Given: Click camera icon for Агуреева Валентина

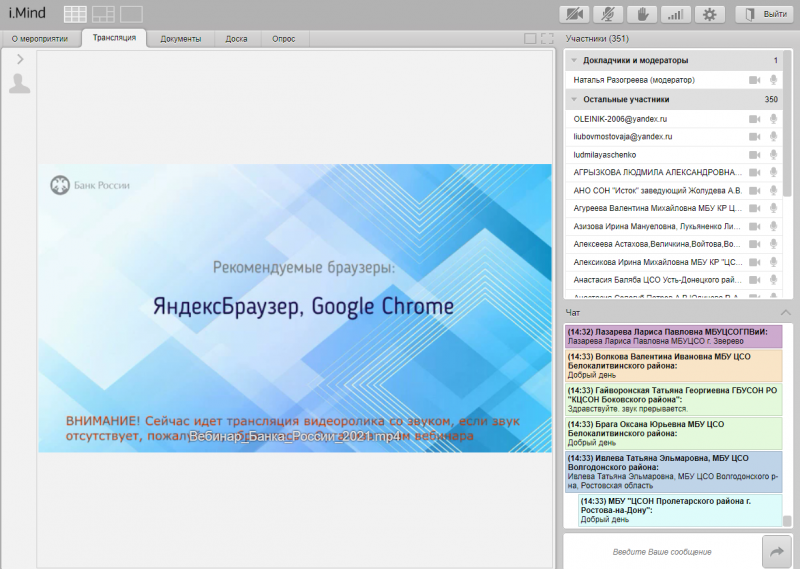Looking at the screenshot, I should (x=754, y=208).
